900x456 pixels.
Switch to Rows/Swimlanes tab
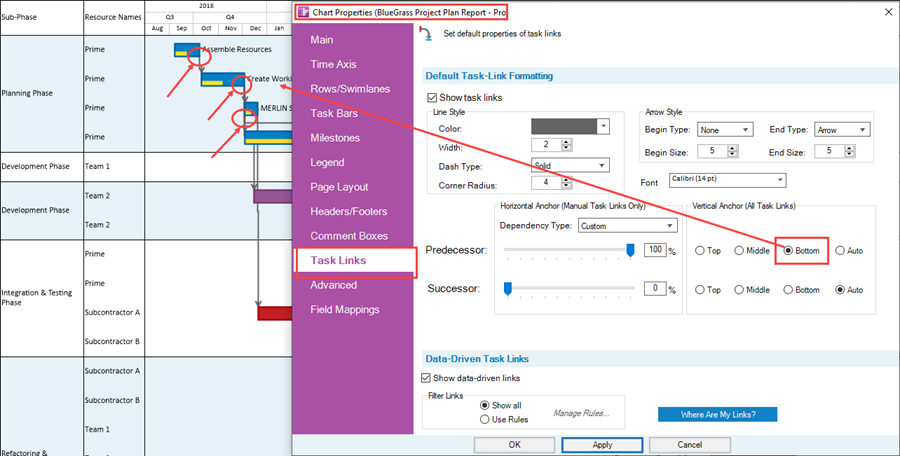click(350, 89)
